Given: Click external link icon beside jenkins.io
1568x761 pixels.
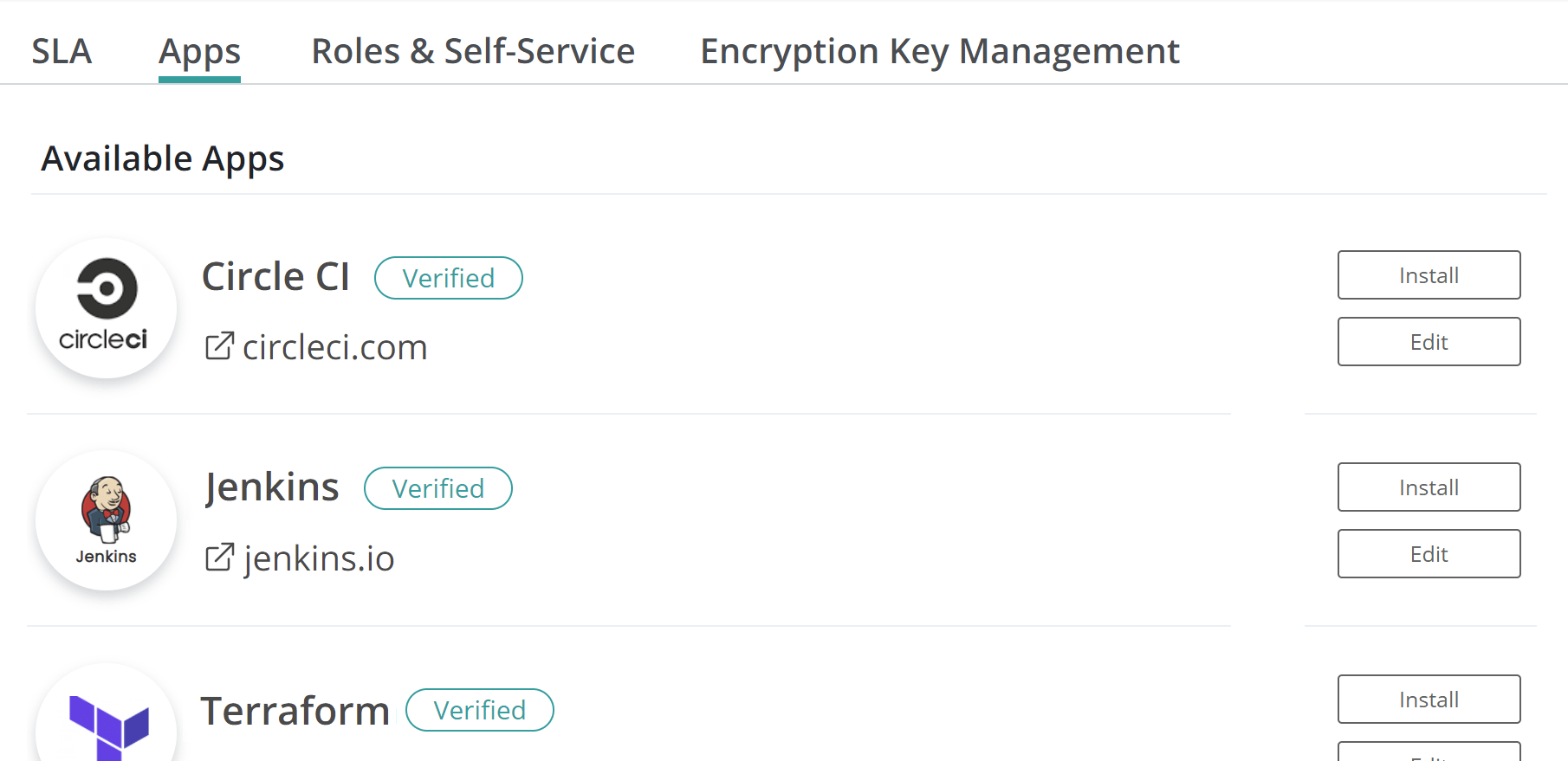Looking at the screenshot, I should pyautogui.click(x=219, y=558).
